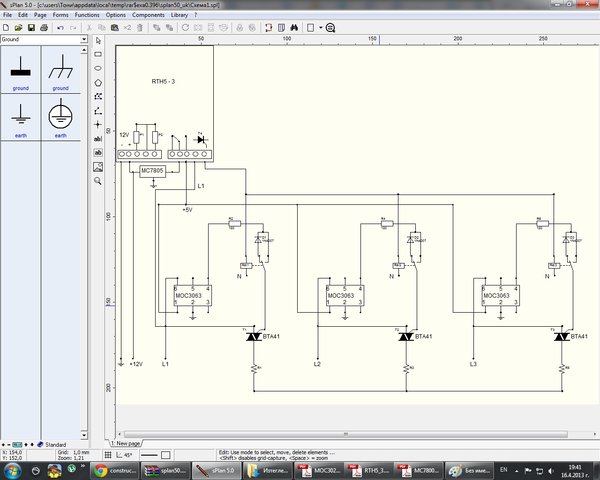This screenshot has width=600, height=480.
Task: Open the binoculars search icon
Action: 294,28
